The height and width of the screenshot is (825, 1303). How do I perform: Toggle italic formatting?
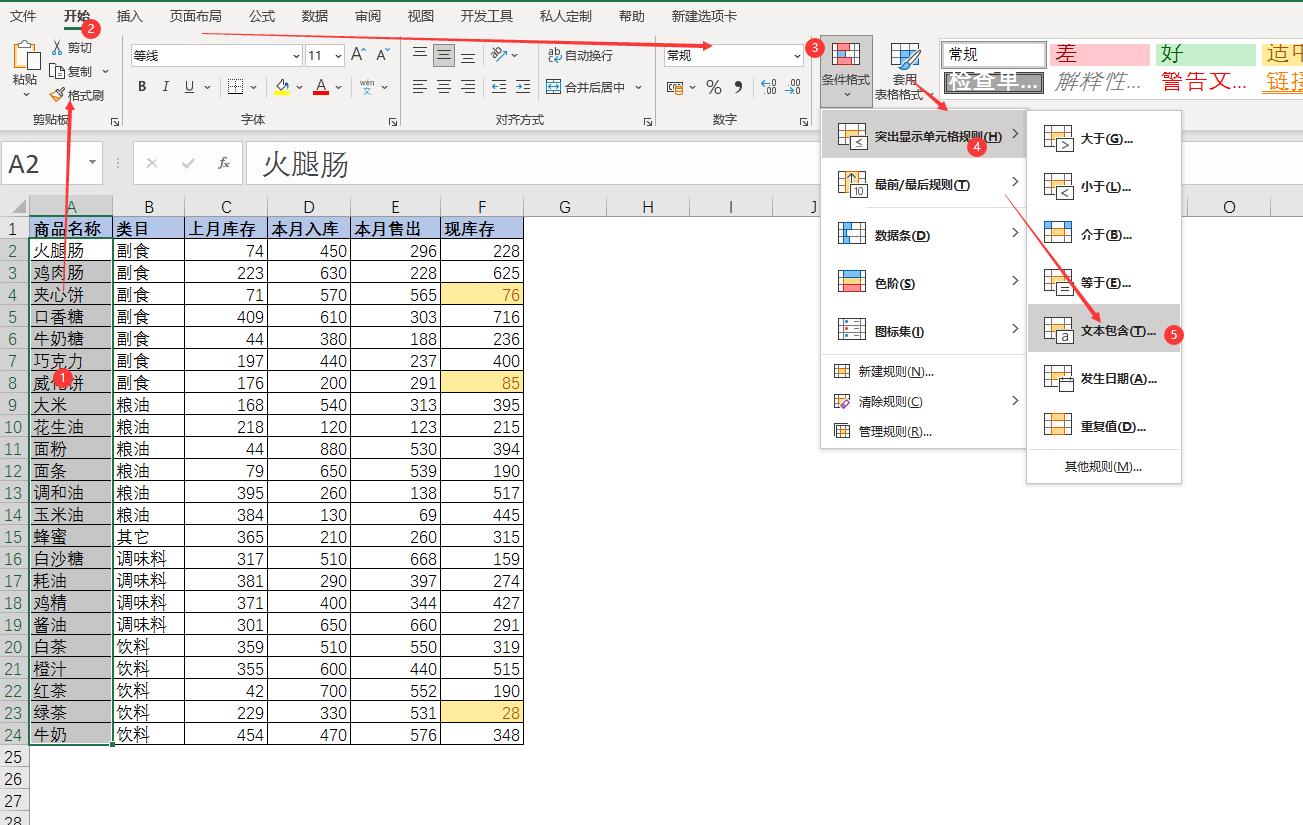click(x=166, y=87)
